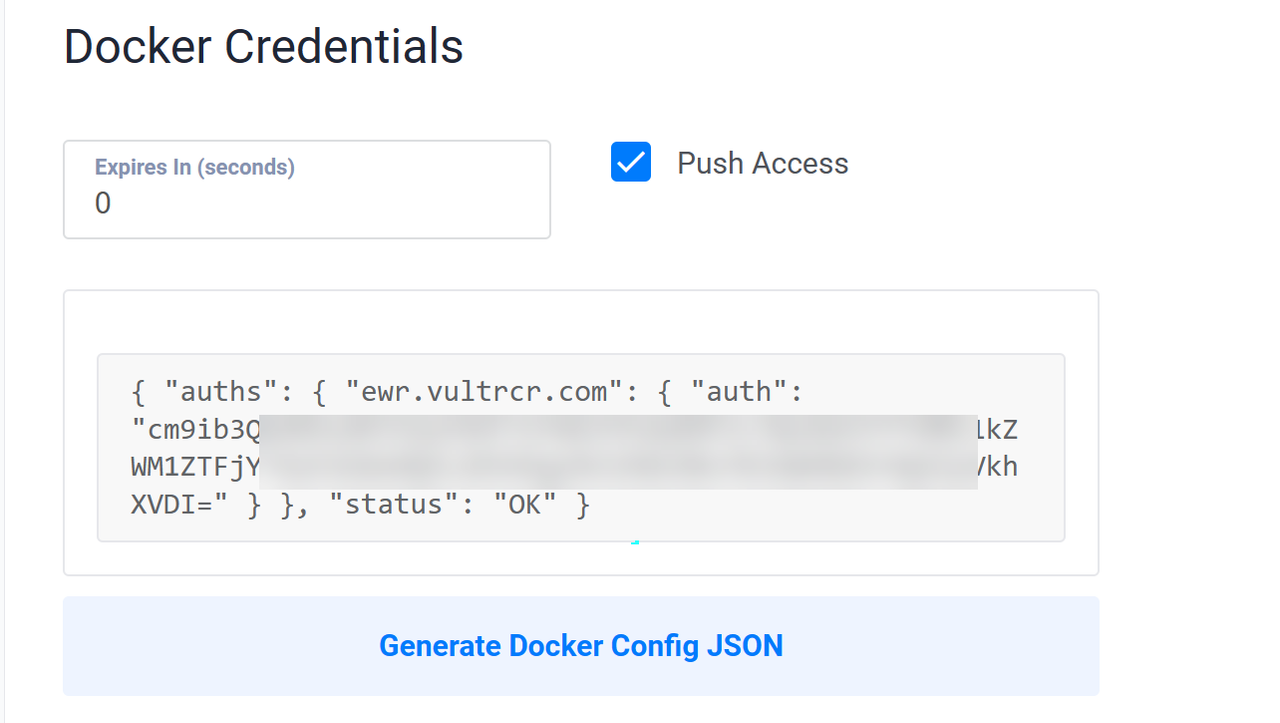Viewport: 1280px width, 723px height.
Task: Click the Expires In (seconds) input field
Action: [x=307, y=189]
